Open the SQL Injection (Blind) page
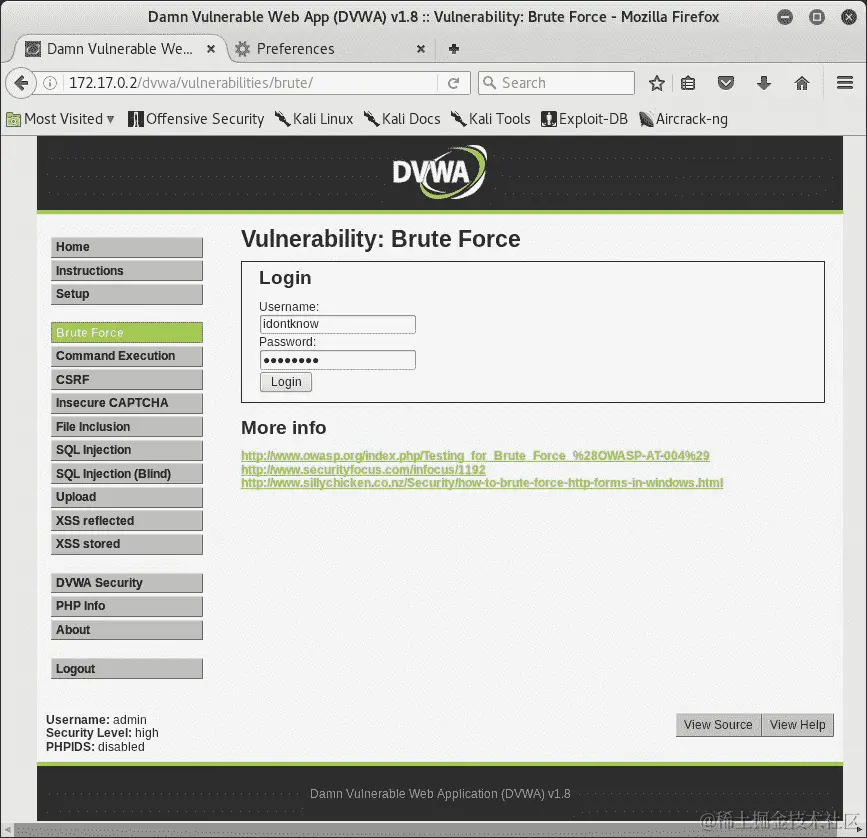Screen dimensions: 867x838 [x=127, y=474]
